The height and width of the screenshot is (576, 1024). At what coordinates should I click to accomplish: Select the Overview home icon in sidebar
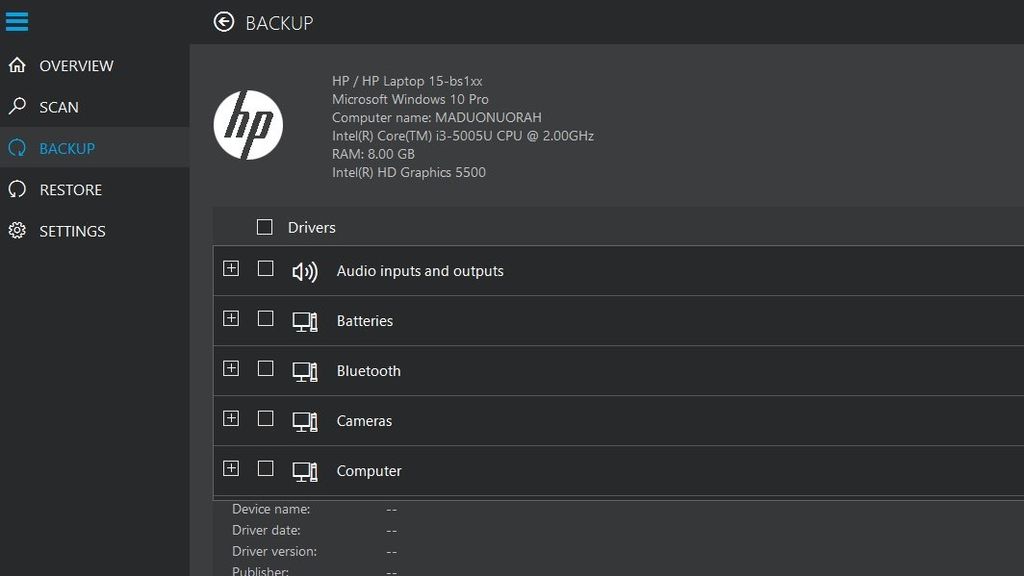(15, 65)
